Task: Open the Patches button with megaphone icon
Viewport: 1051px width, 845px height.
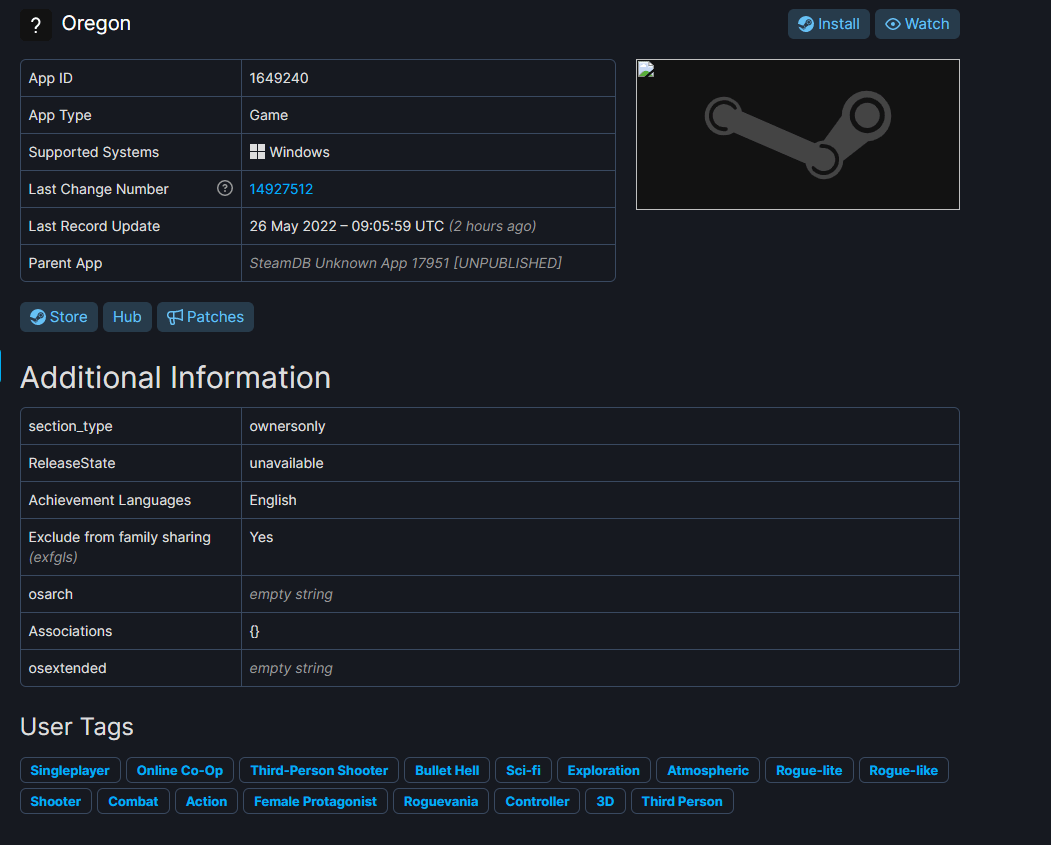Action: (205, 317)
